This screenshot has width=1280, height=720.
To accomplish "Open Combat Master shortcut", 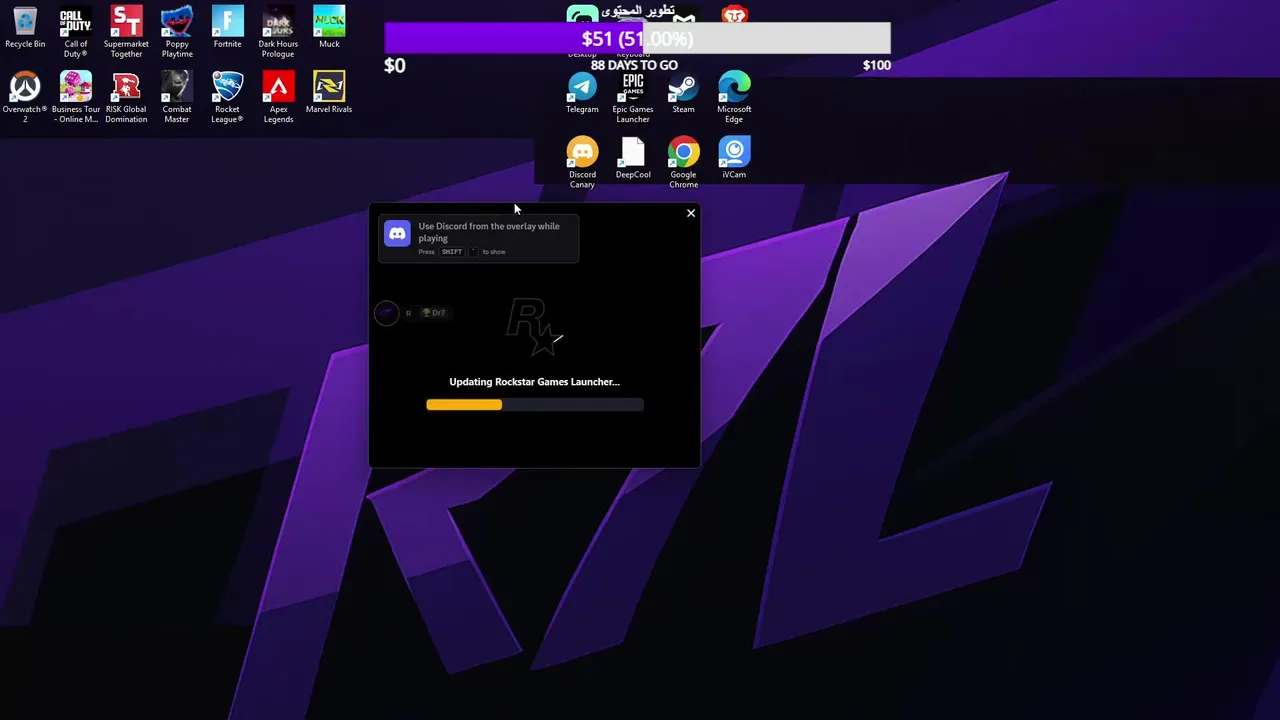I will tap(177, 97).
